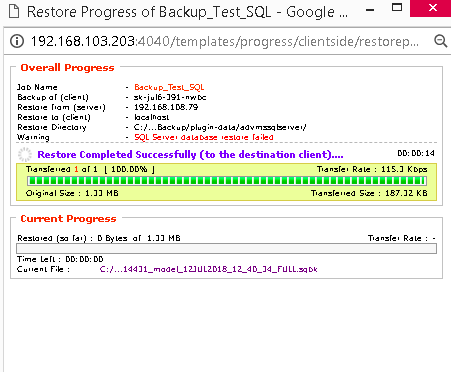This screenshot has height=372, width=451.
Task: Click the Transfer Rate 115.3 Kbps text
Action: [x=372, y=169]
